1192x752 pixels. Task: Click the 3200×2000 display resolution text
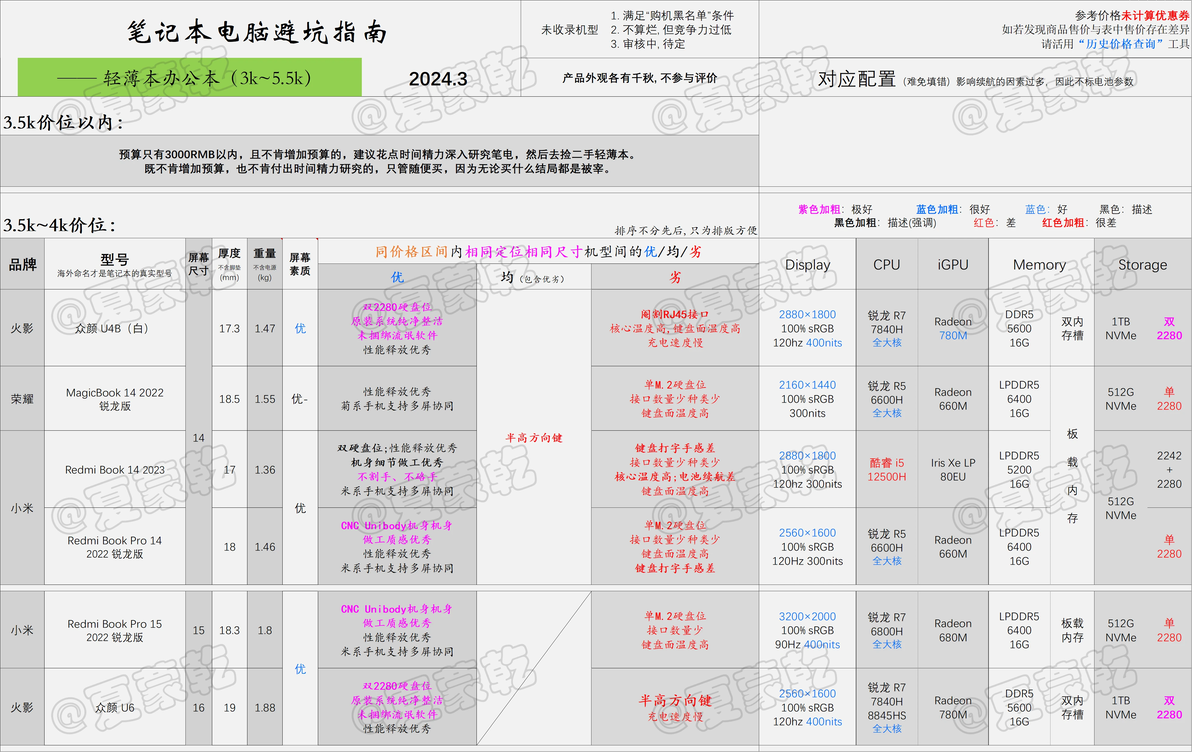pos(807,617)
